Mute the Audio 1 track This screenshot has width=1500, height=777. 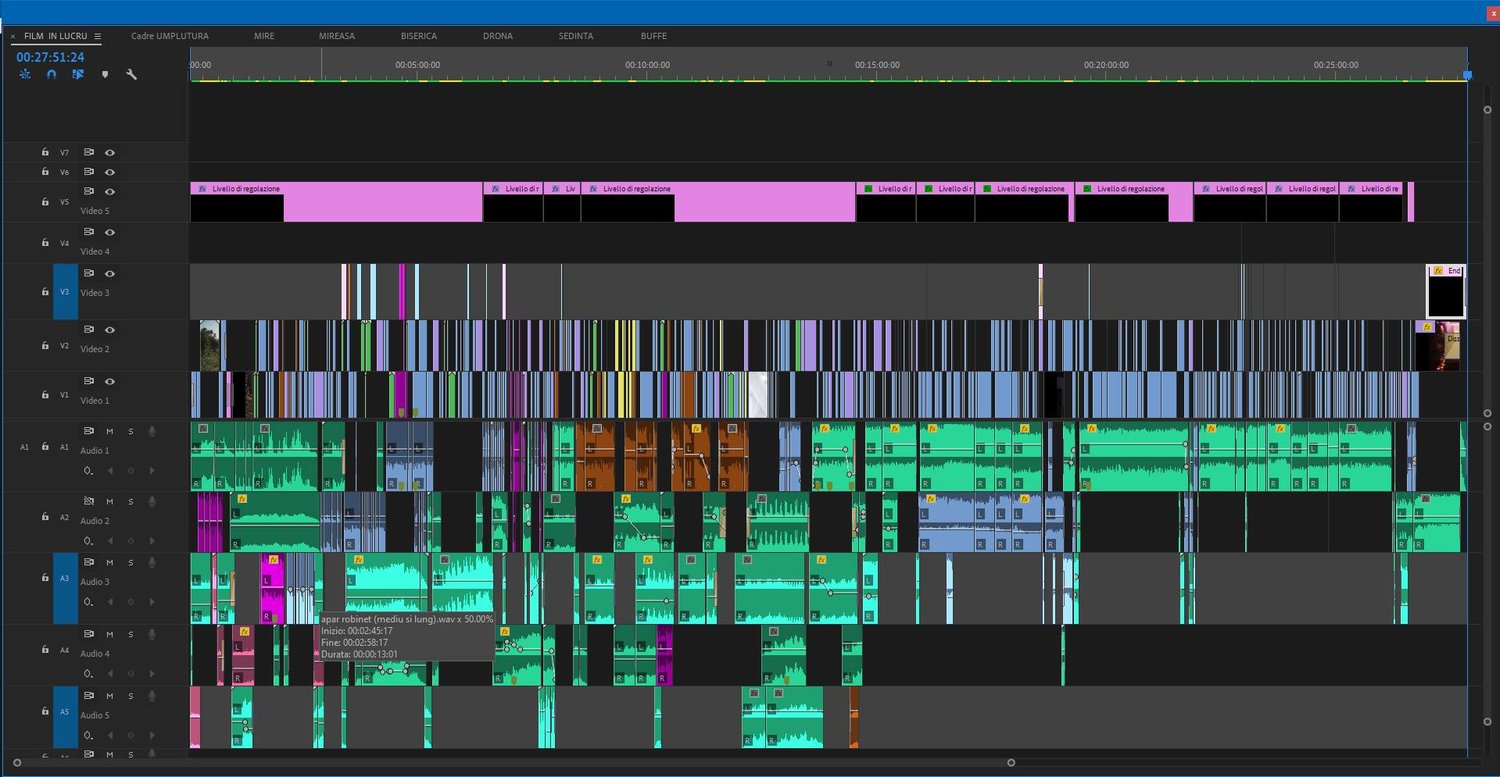click(x=110, y=431)
